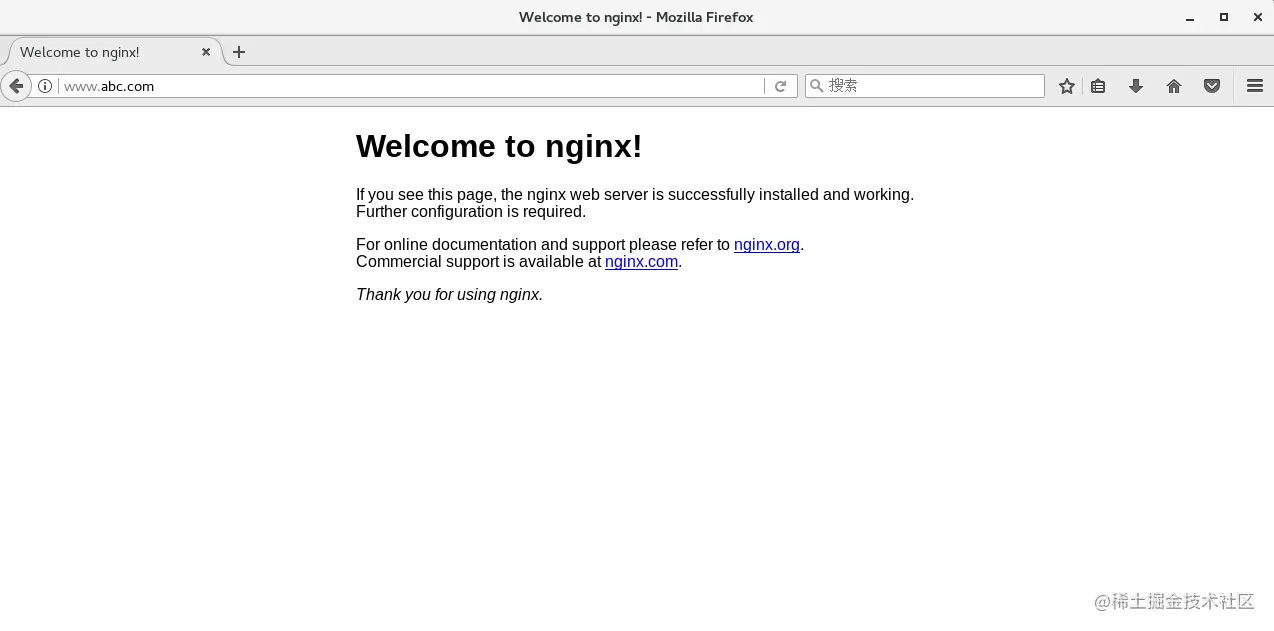
Task: Click 'Welcome to nginx! - Mozilla Firefox' title
Action: coord(636,17)
